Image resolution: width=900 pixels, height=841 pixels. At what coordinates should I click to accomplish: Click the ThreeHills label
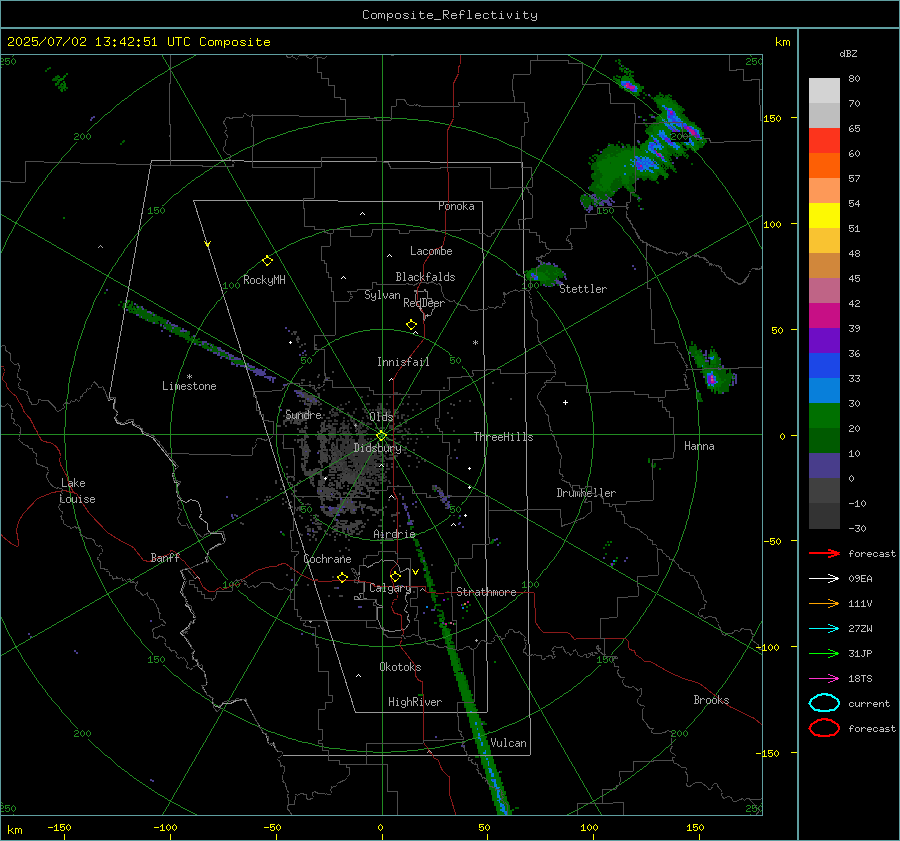point(503,437)
